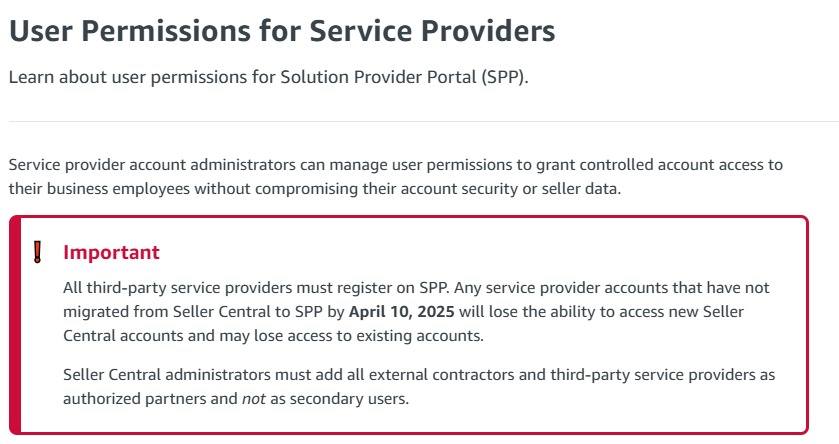The height and width of the screenshot is (444, 839).
Task: Click the word "Providers" in page title
Action: coord(487,30)
